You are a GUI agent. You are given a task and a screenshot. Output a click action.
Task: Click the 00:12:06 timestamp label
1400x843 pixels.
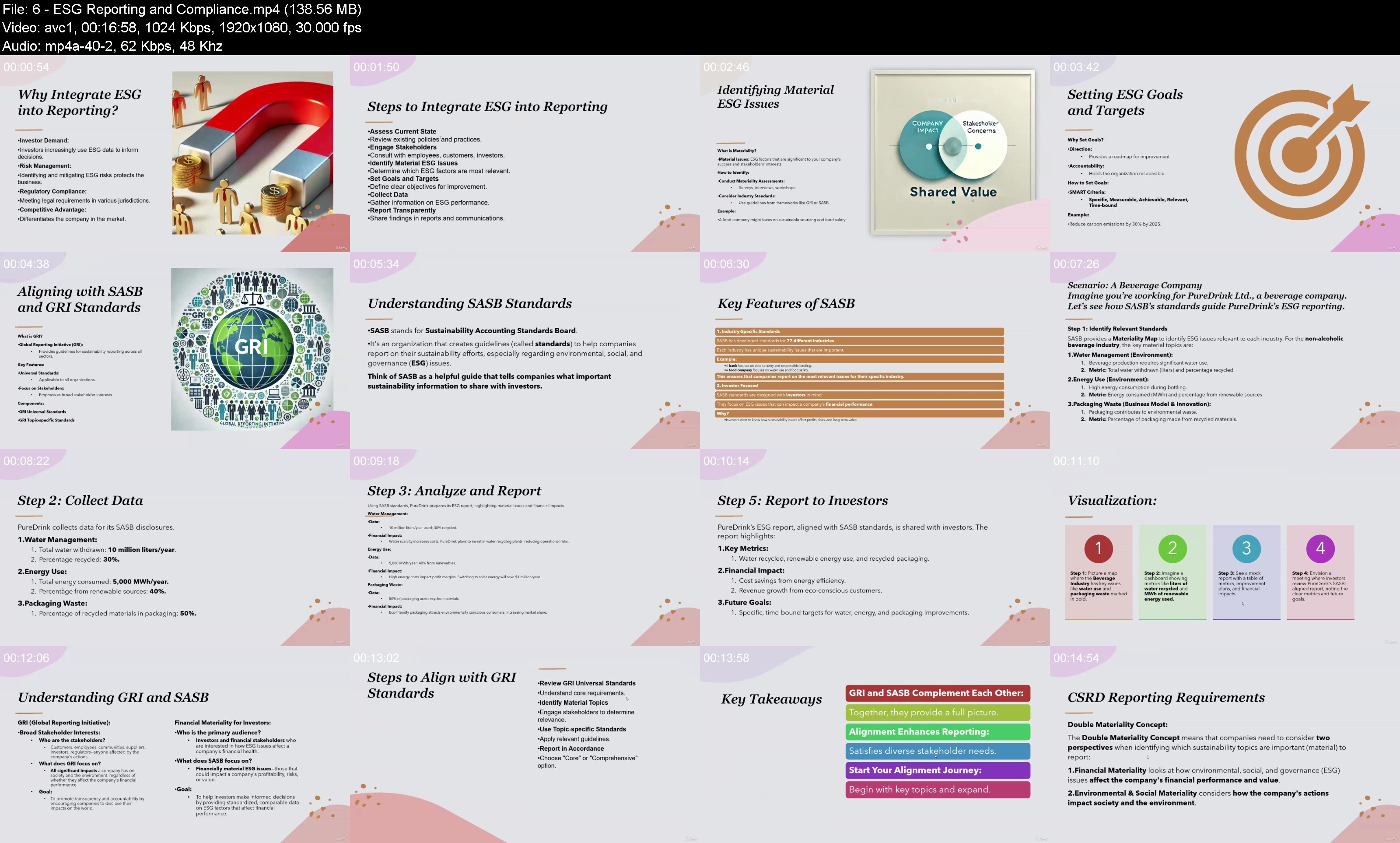[26, 658]
